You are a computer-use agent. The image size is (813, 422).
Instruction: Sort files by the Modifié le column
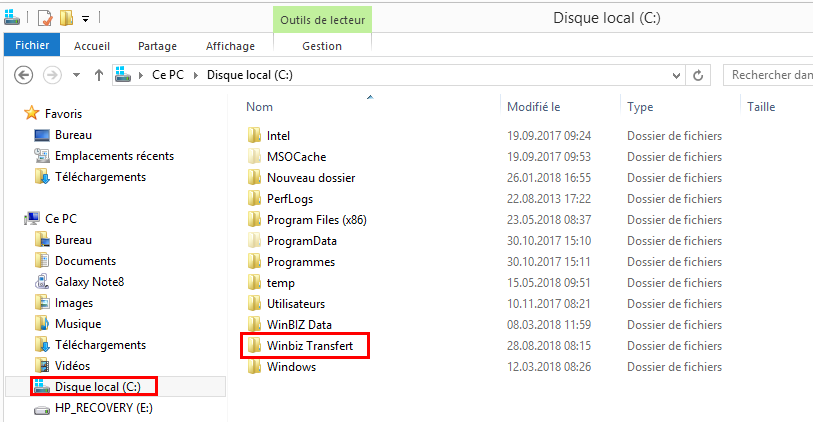[533, 107]
